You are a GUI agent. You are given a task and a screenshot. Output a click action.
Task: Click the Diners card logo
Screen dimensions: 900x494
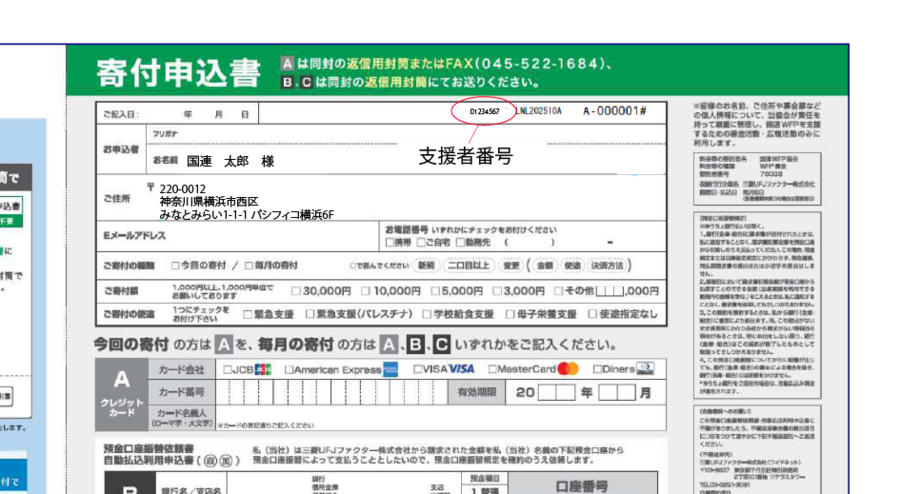644,368
